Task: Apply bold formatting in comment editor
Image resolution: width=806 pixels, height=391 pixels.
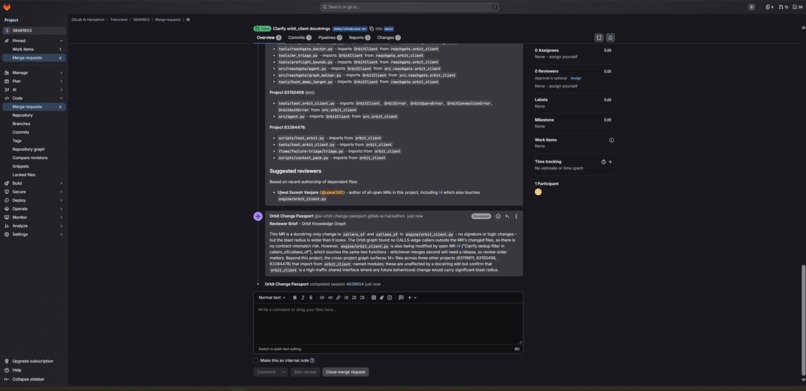Action: (x=295, y=297)
